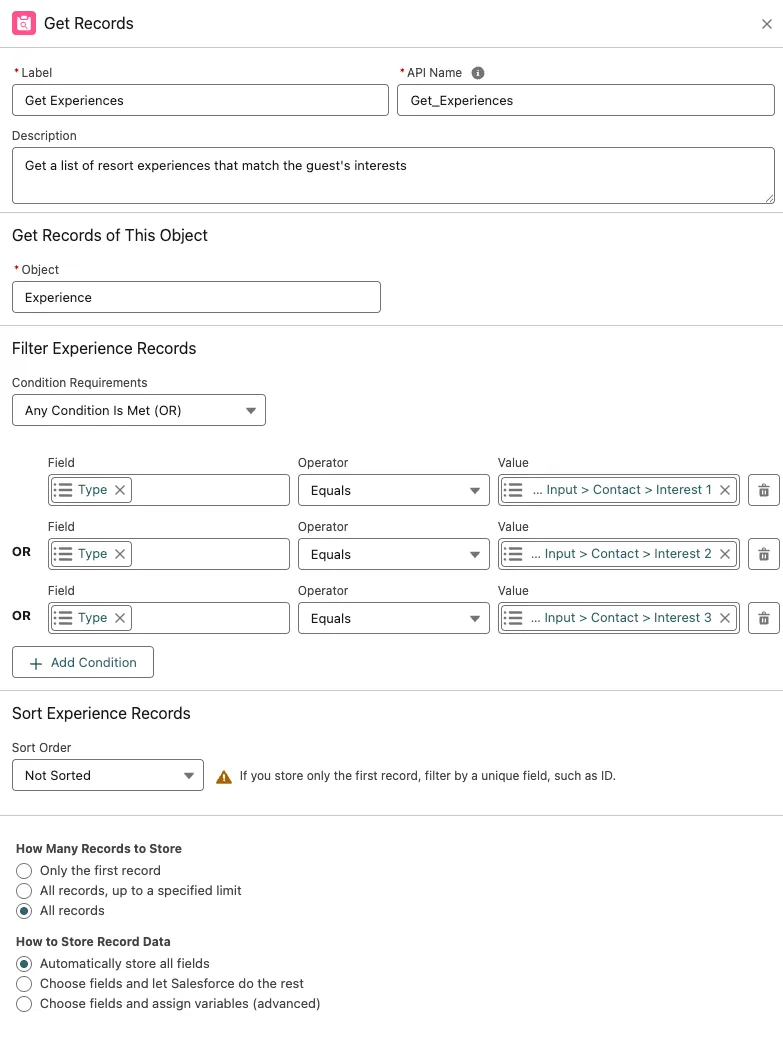The width and height of the screenshot is (783, 1054).
Task: Open the Condition Requirements dropdown
Action: click(x=139, y=410)
